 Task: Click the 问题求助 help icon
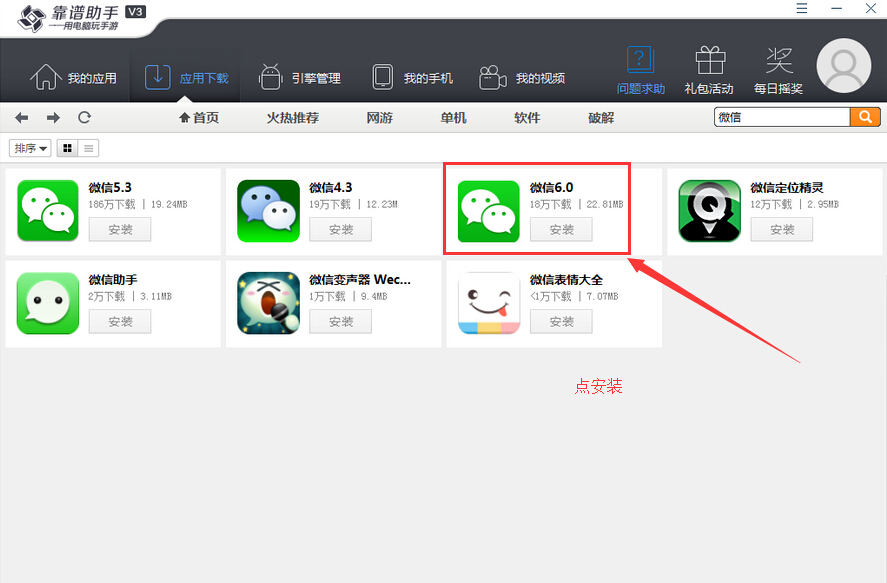pyautogui.click(x=640, y=60)
